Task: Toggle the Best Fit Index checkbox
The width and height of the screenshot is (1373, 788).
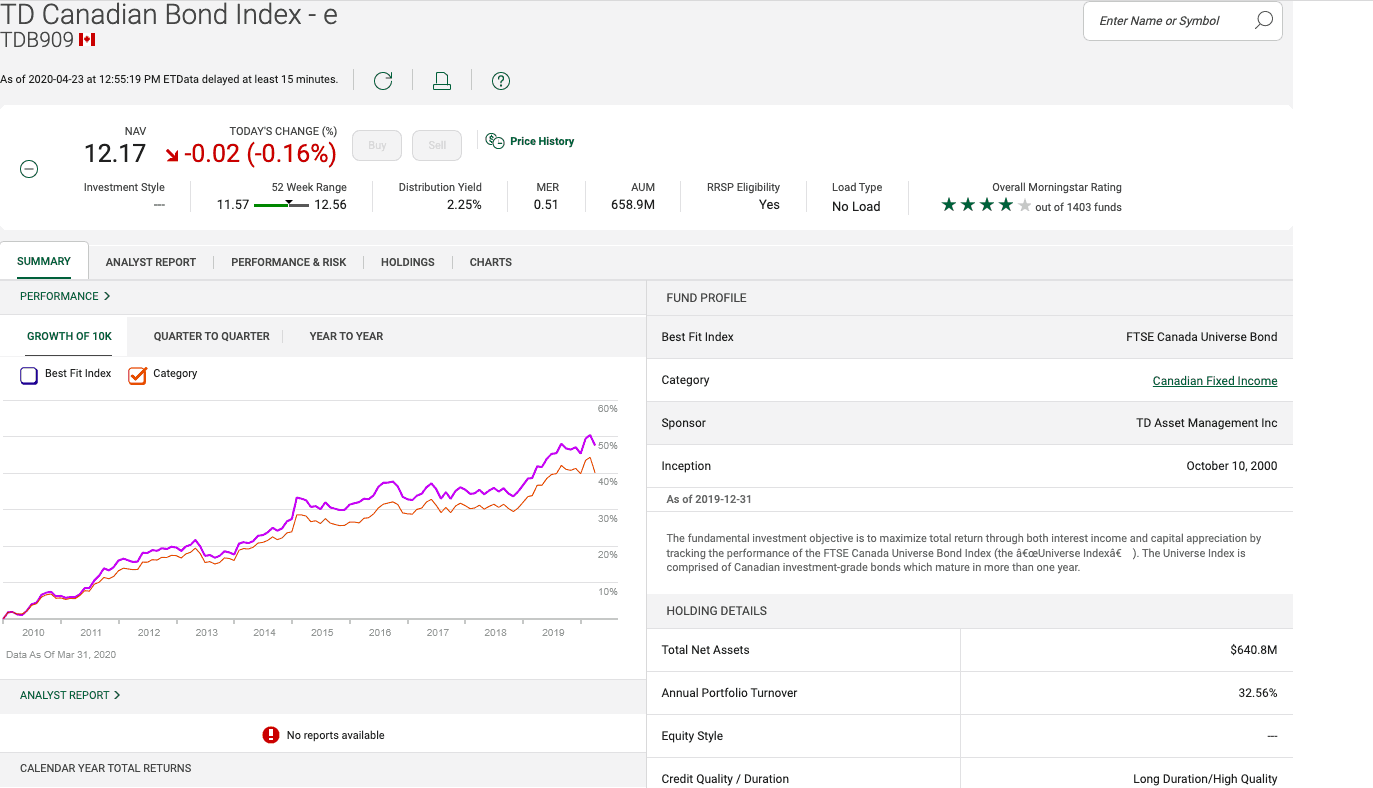Action: pos(29,376)
